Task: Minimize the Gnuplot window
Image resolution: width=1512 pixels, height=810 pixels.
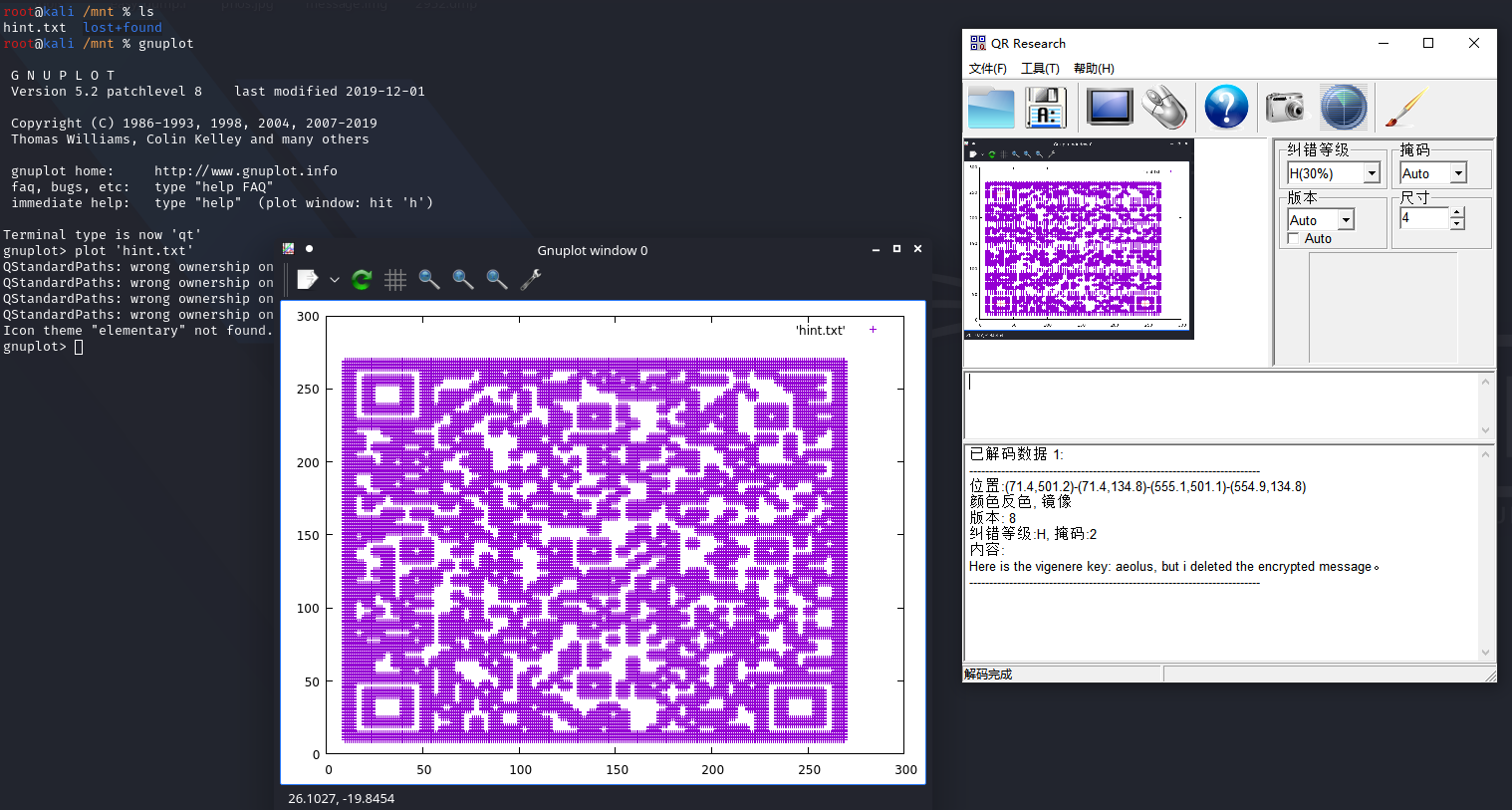Action: tap(876, 249)
